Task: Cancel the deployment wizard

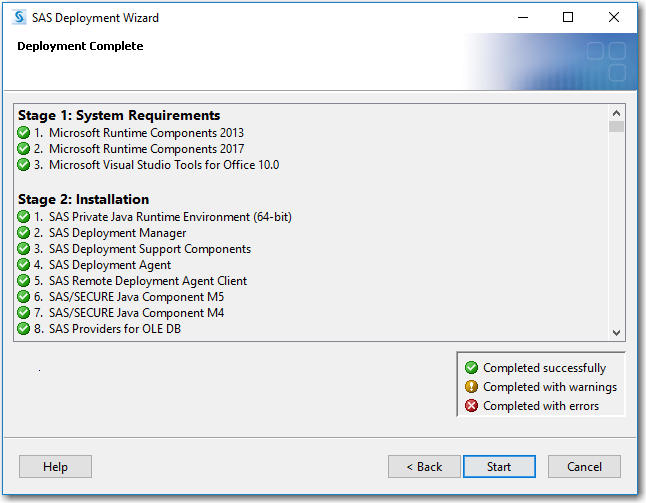Action: 584,467
